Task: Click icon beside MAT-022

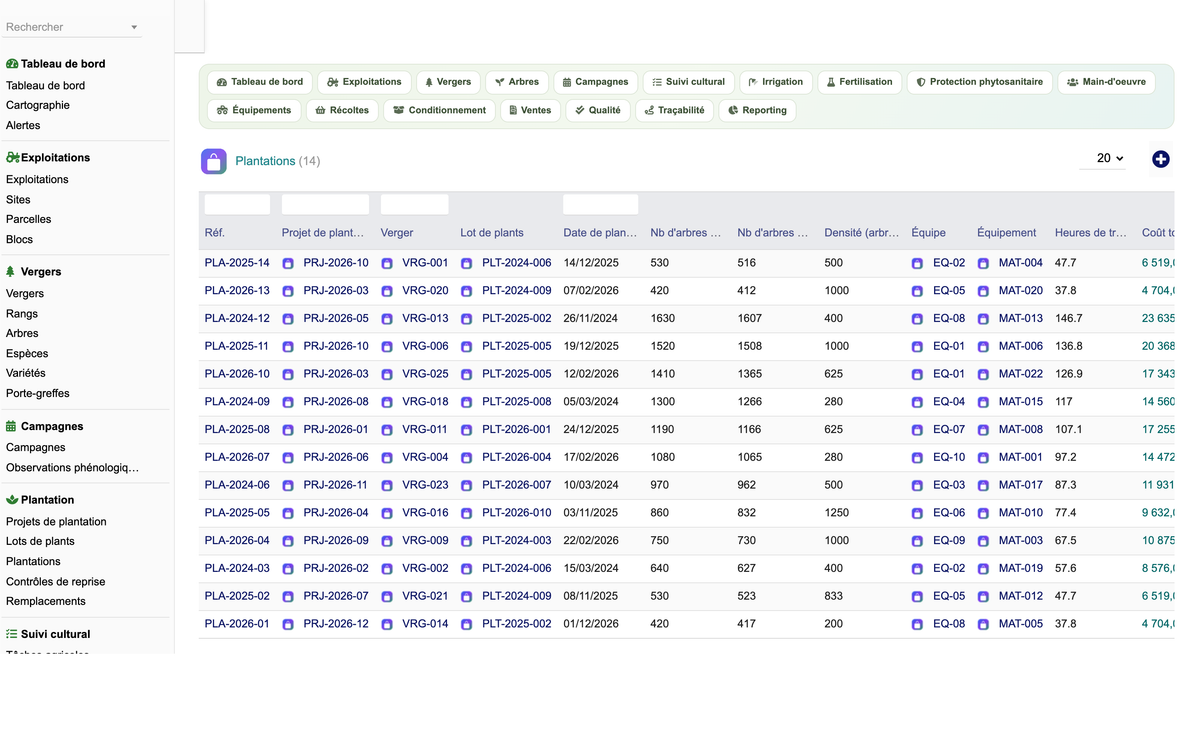Action: [983, 374]
